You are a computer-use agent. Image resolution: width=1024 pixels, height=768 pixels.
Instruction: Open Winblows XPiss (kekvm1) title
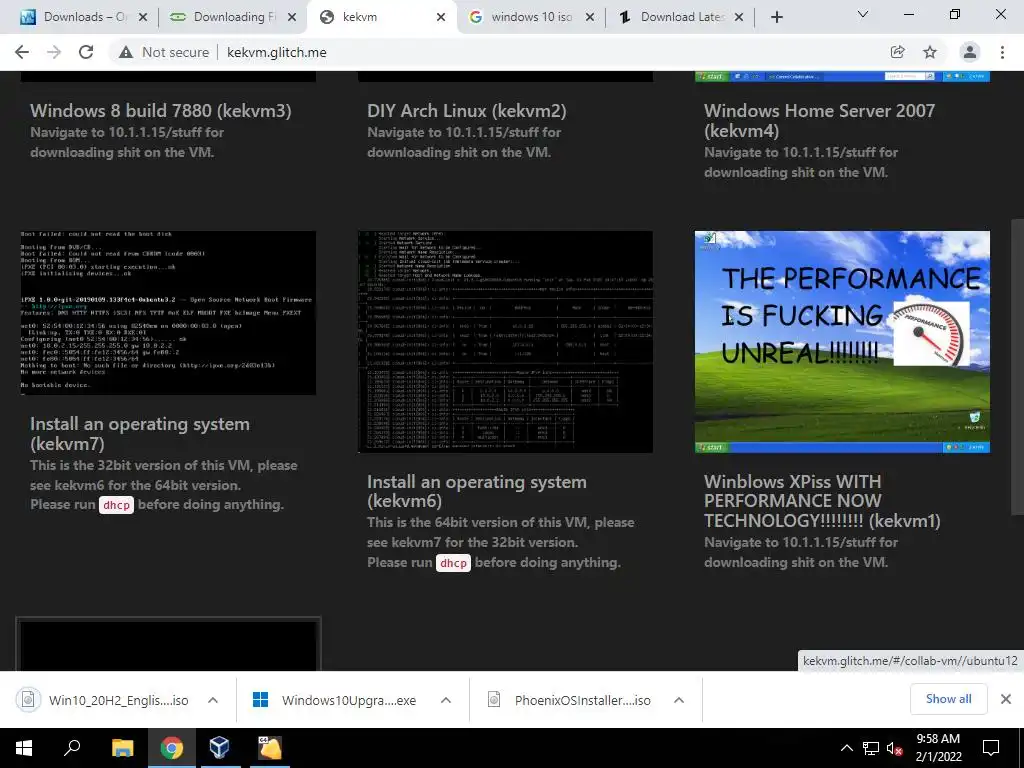(822, 501)
